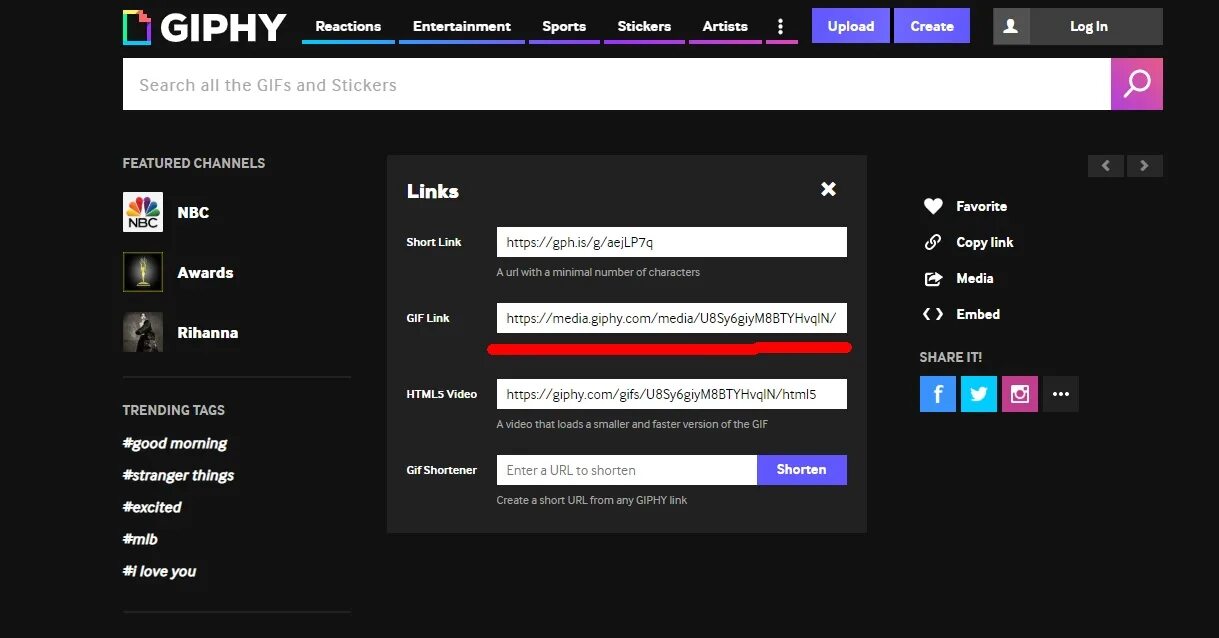Click the GIPHY logo
Image resolution: width=1219 pixels, height=638 pixels.
click(x=205, y=27)
